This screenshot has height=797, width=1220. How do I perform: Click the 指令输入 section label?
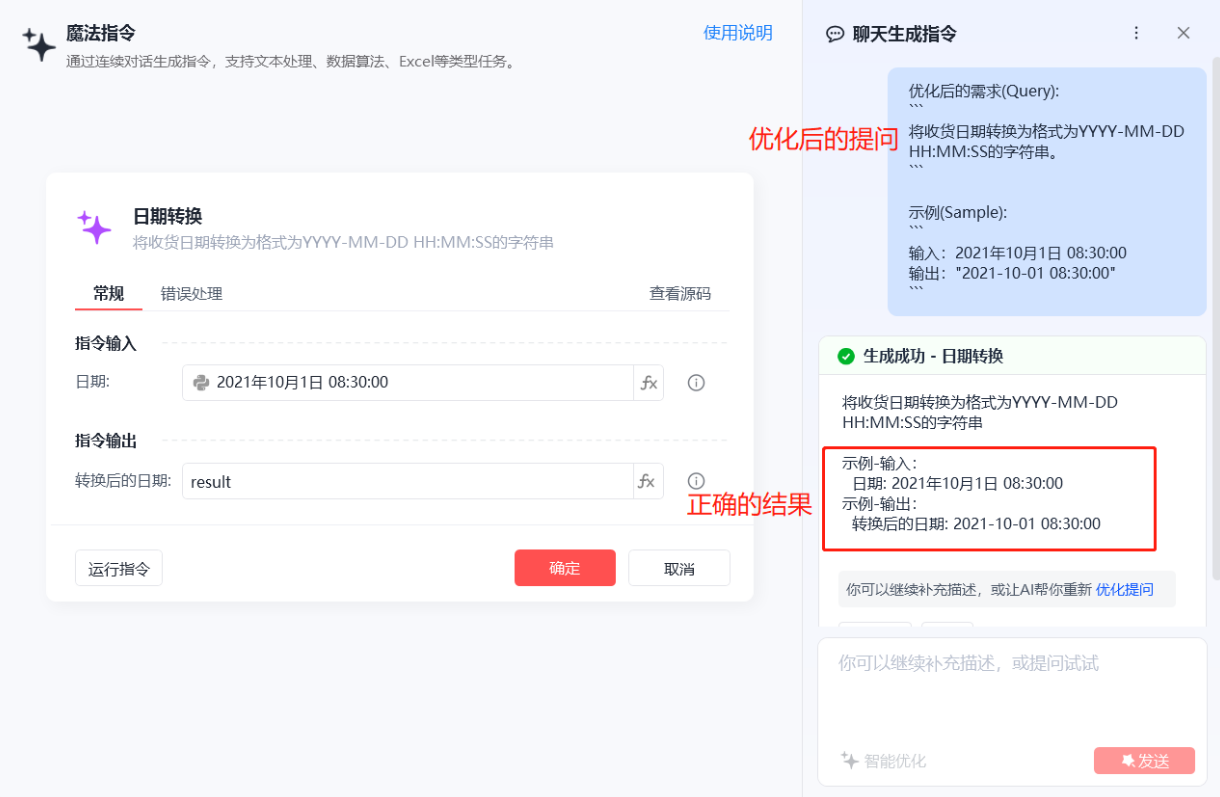tap(106, 343)
